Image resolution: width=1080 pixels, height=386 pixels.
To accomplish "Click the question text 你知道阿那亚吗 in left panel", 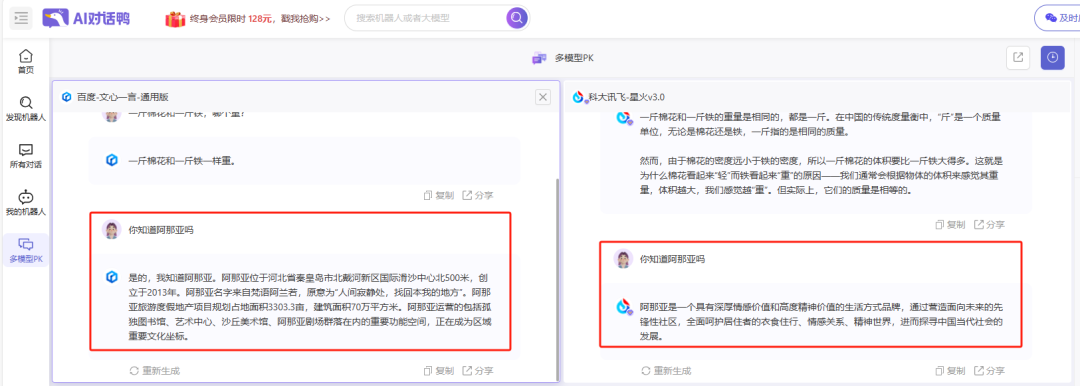I will pyautogui.click(x=160, y=230).
